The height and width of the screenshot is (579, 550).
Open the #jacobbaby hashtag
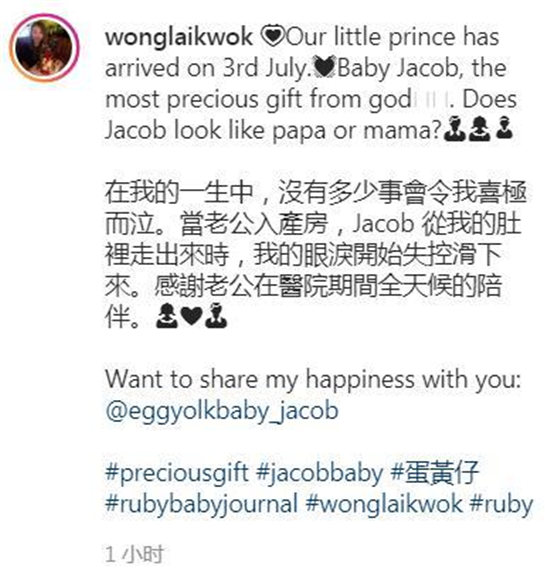click(320, 473)
